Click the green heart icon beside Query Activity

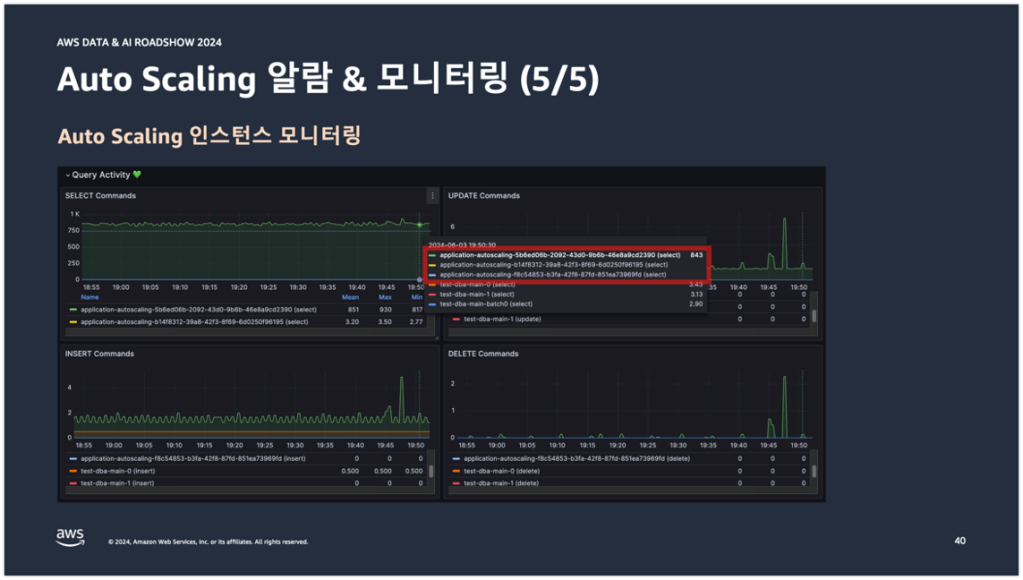point(137,175)
